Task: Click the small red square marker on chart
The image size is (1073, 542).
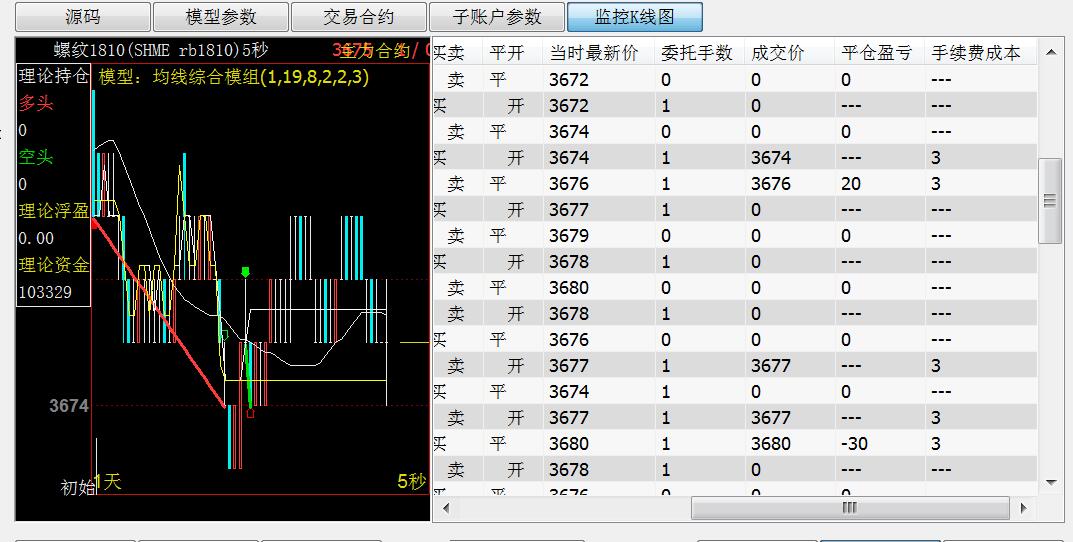Action: tap(250, 412)
